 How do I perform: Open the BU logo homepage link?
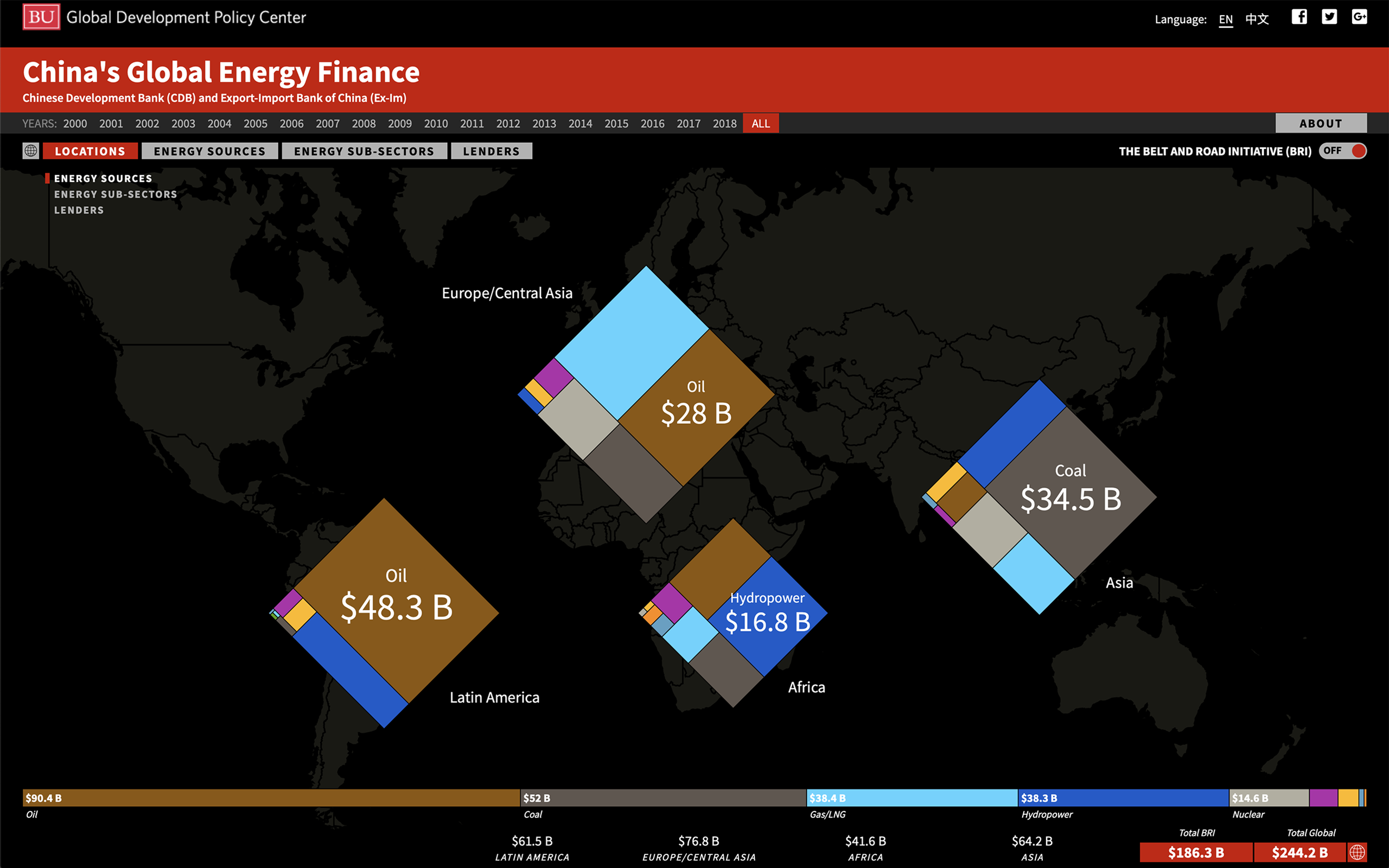(41, 17)
